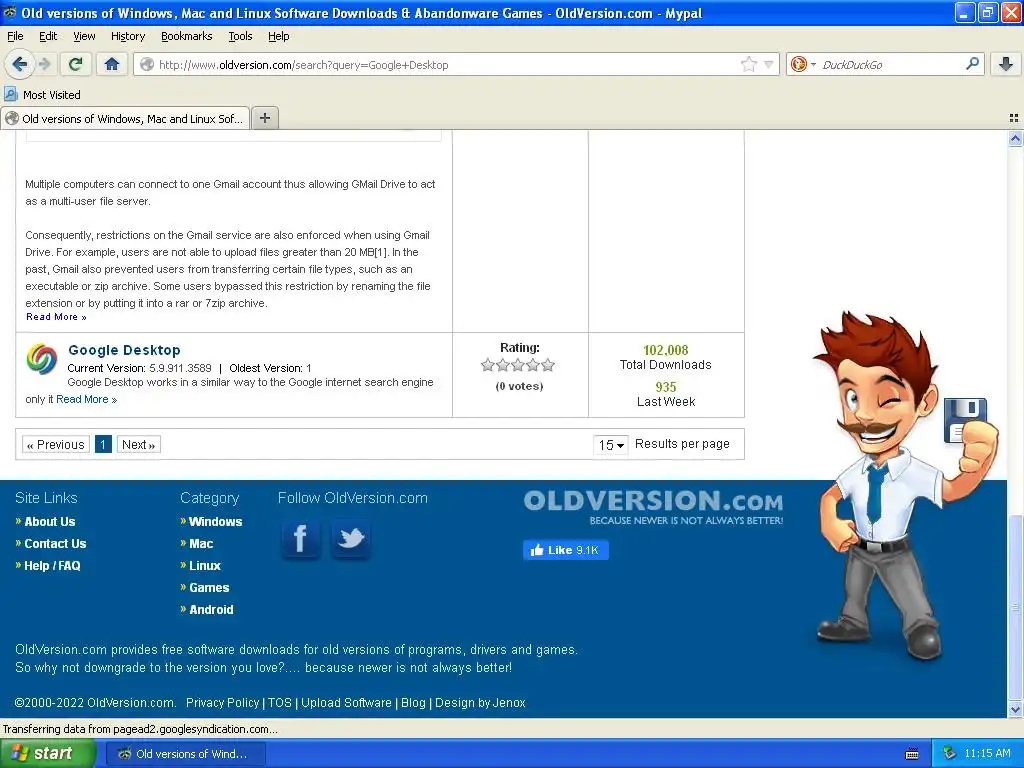Image resolution: width=1024 pixels, height=768 pixels.
Task: Click the site identity globe icon
Action: pos(148,64)
